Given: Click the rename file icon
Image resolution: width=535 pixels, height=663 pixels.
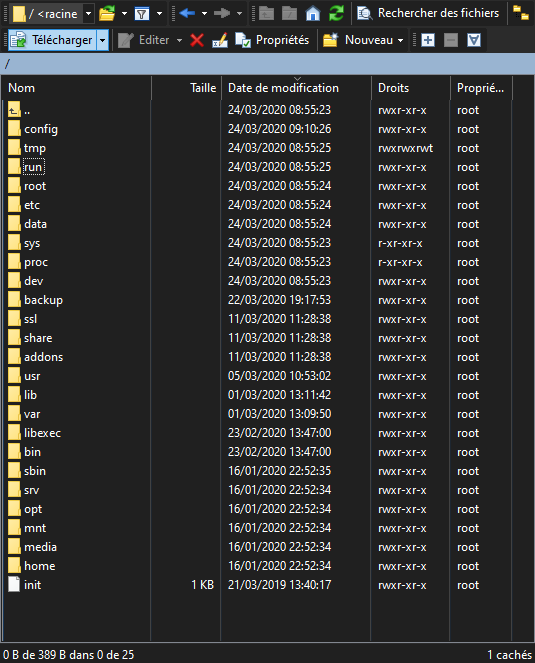Looking at the screenshot, I should click(x=220, y=40).
